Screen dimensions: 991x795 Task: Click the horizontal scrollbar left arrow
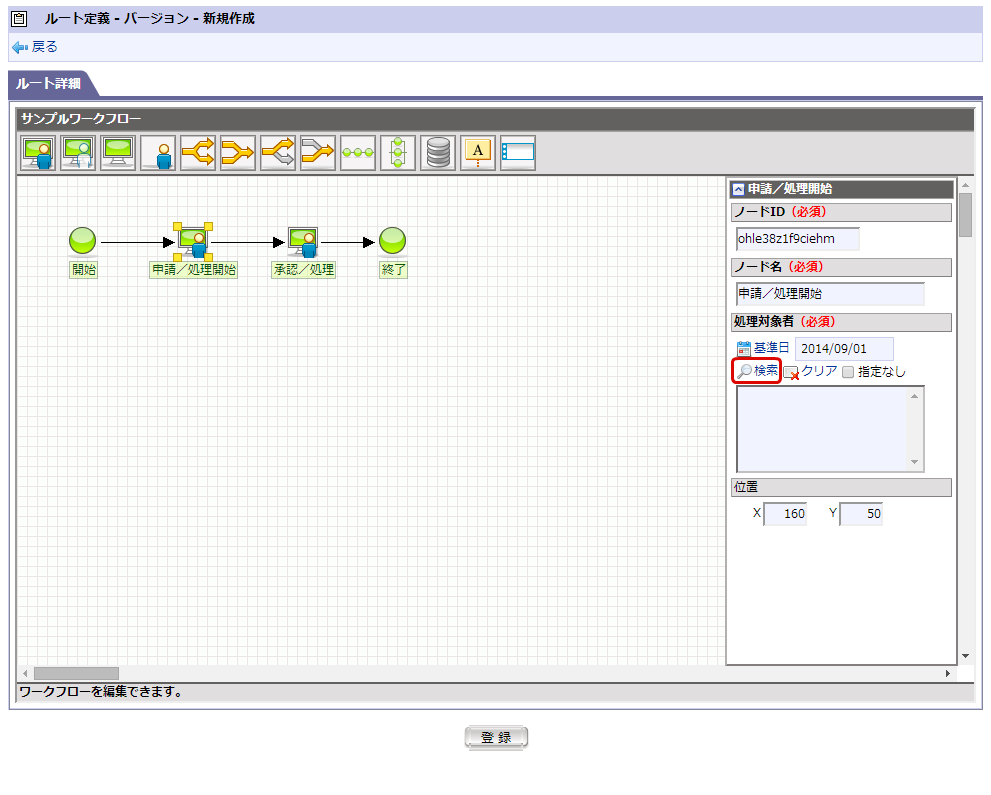click(x=25, y=674)
